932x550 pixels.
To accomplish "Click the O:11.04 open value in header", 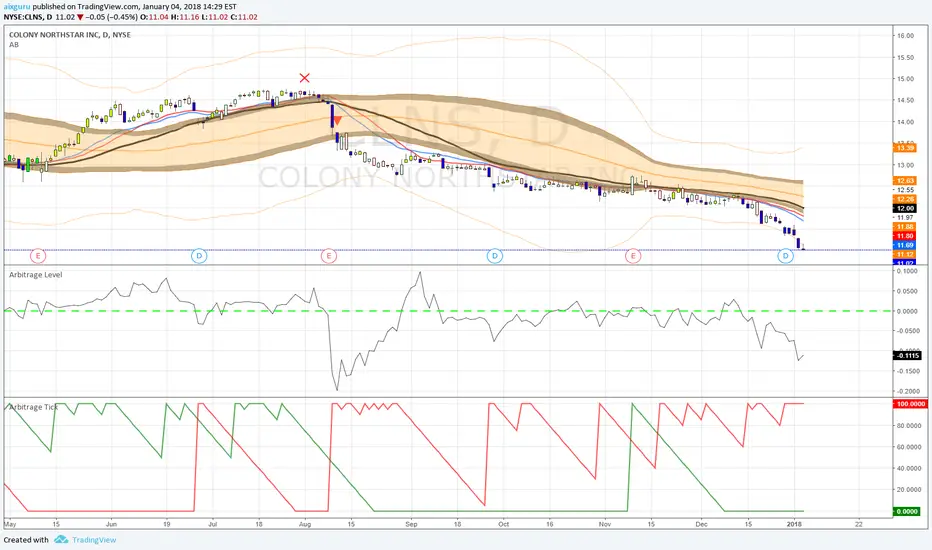I will pos(155,17).
